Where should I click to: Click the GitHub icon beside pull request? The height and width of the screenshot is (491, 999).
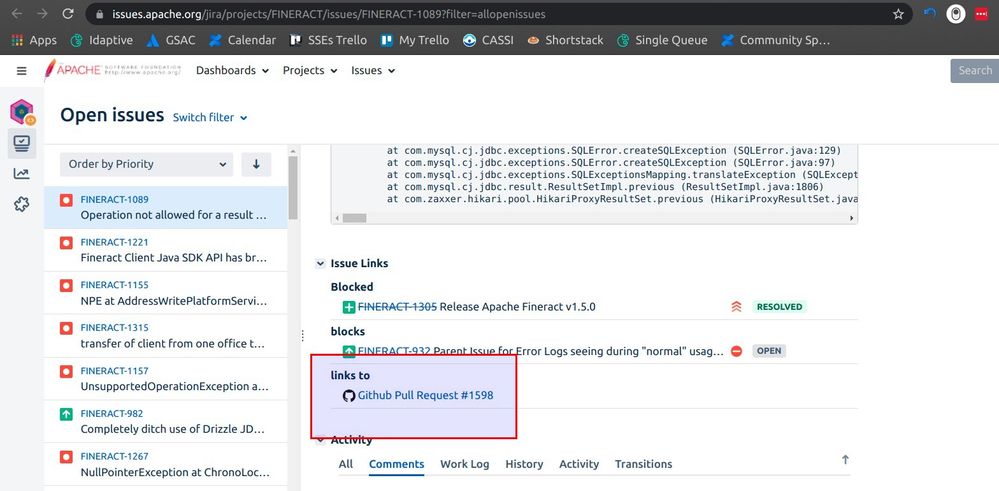coord(349,395)
